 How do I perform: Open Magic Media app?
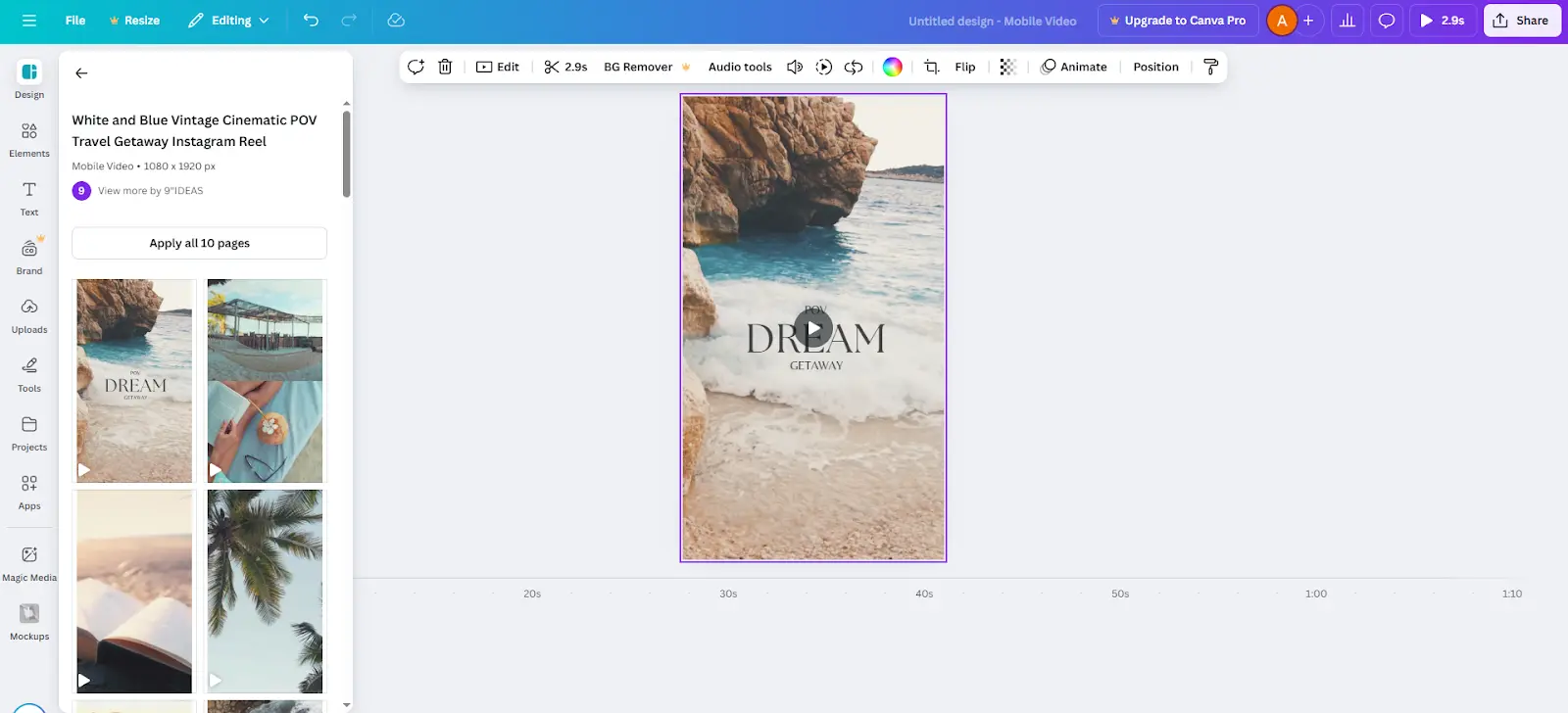[x=29, y=563]
